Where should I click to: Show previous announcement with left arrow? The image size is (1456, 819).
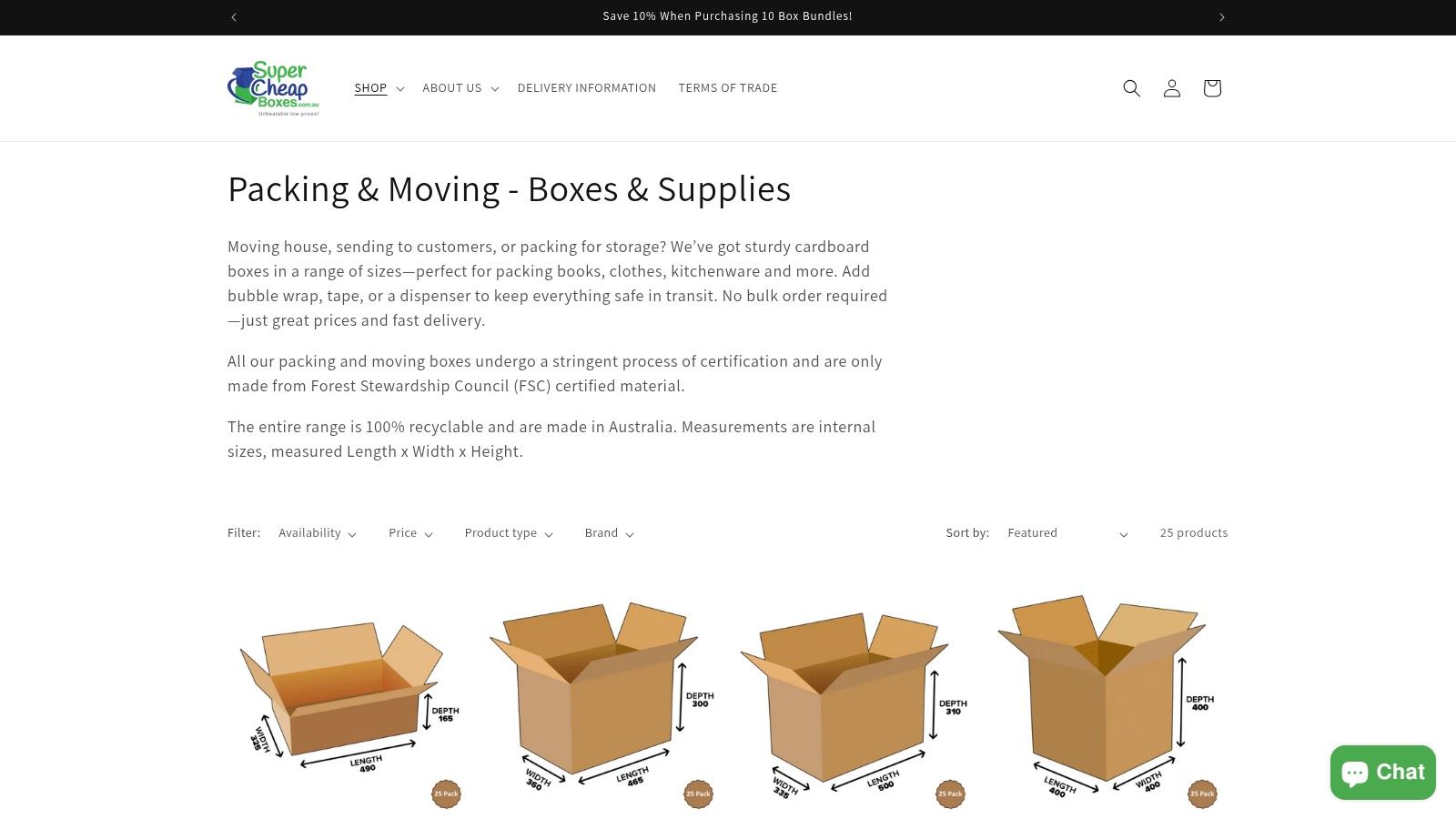[234, 17]
